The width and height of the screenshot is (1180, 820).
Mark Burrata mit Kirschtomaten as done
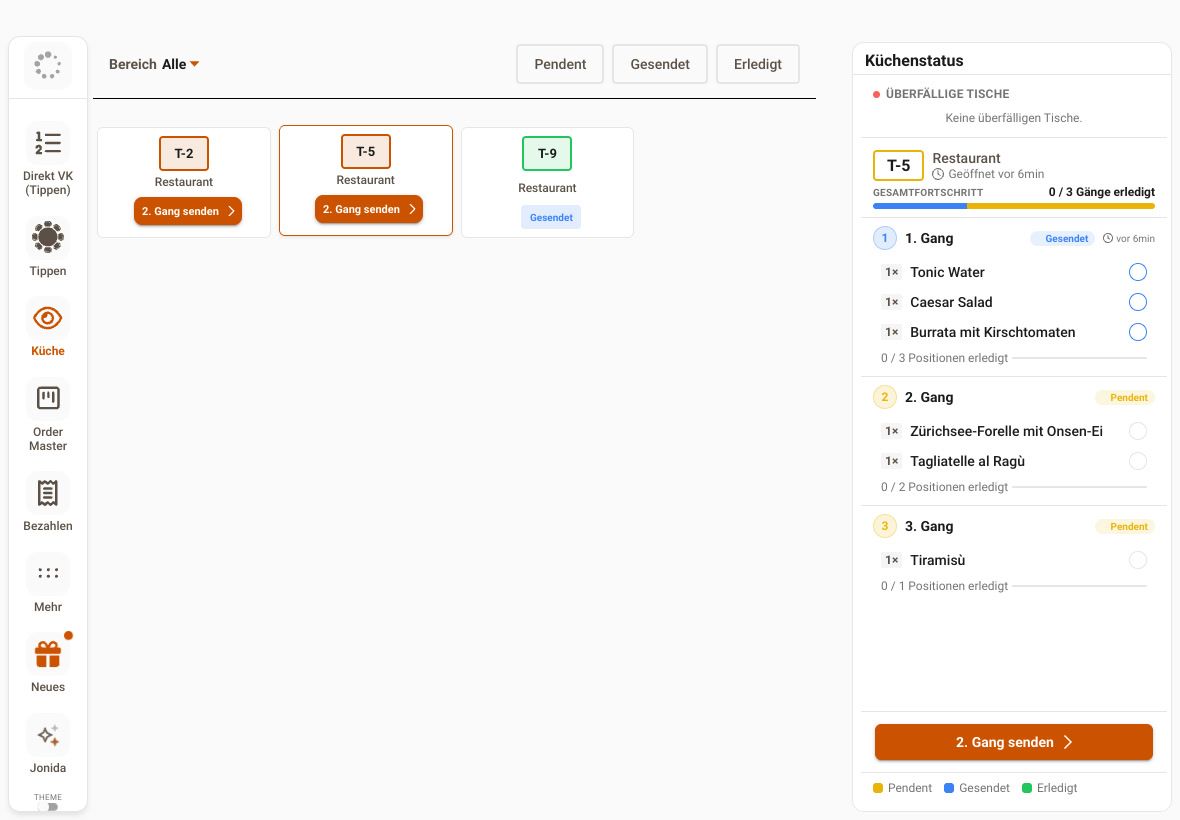click(x=1138, y=333)
